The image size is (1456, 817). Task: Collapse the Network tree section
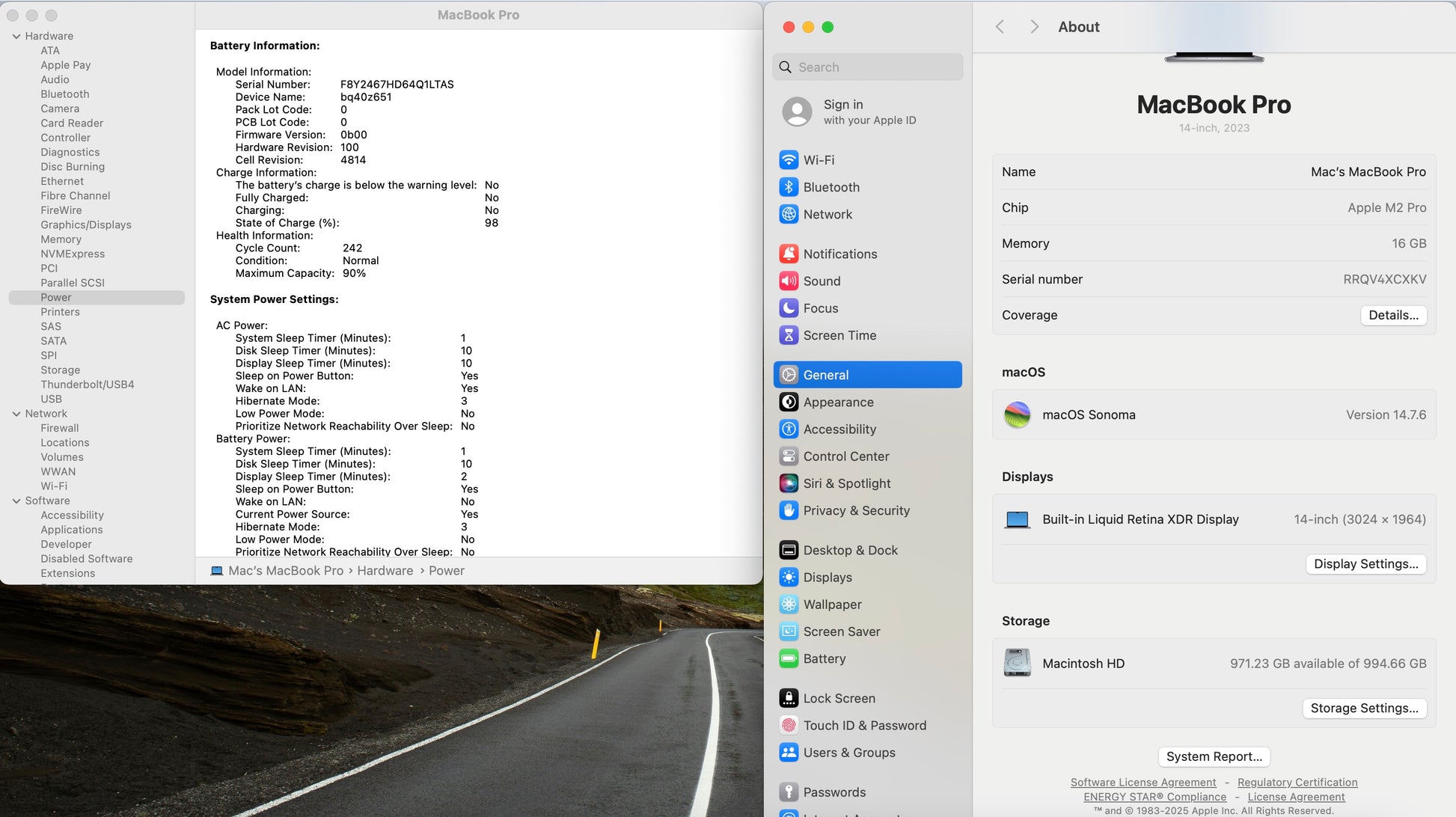click(16, 414)
